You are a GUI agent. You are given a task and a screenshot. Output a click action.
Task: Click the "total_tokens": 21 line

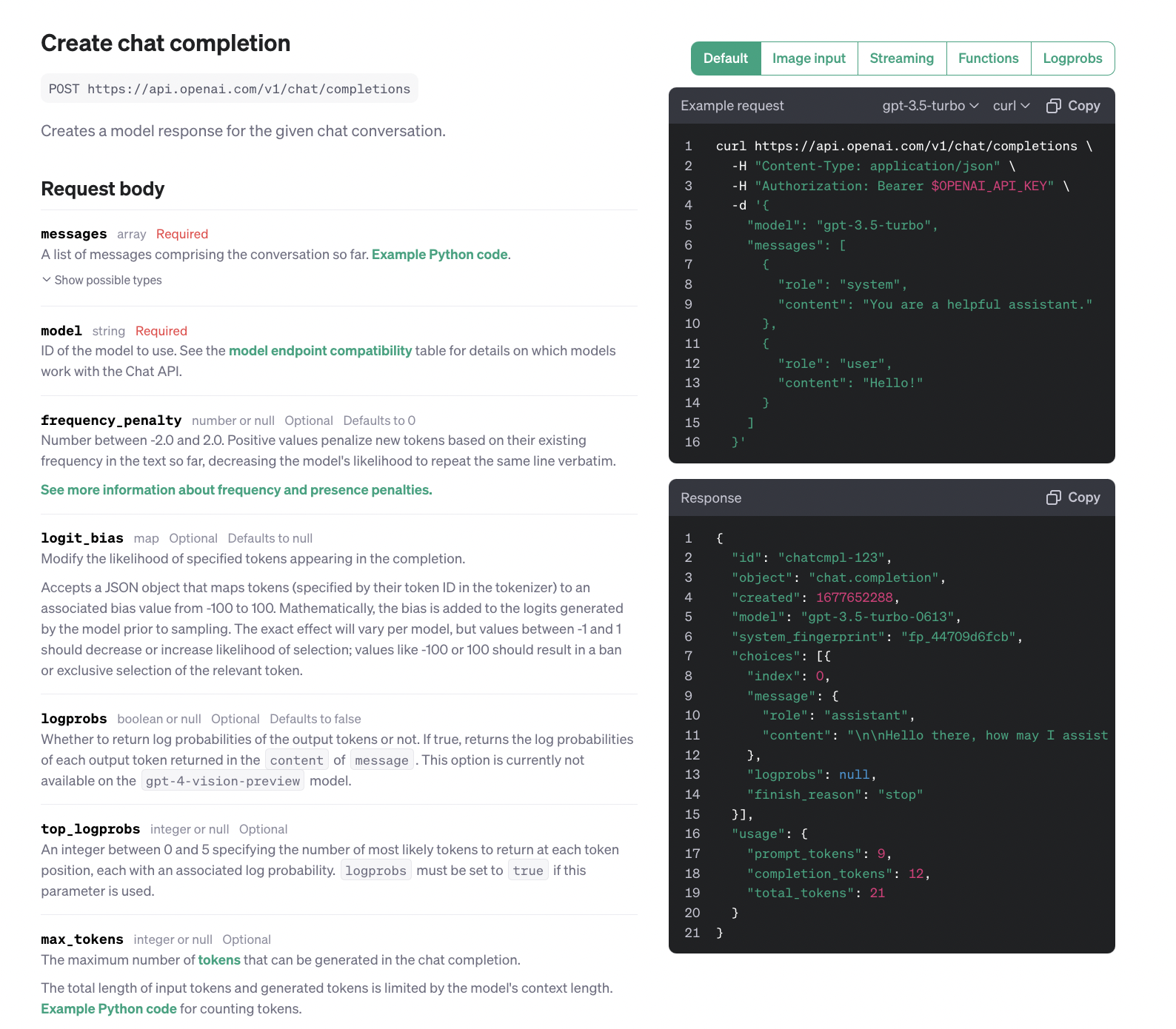[x=815, y=893]
